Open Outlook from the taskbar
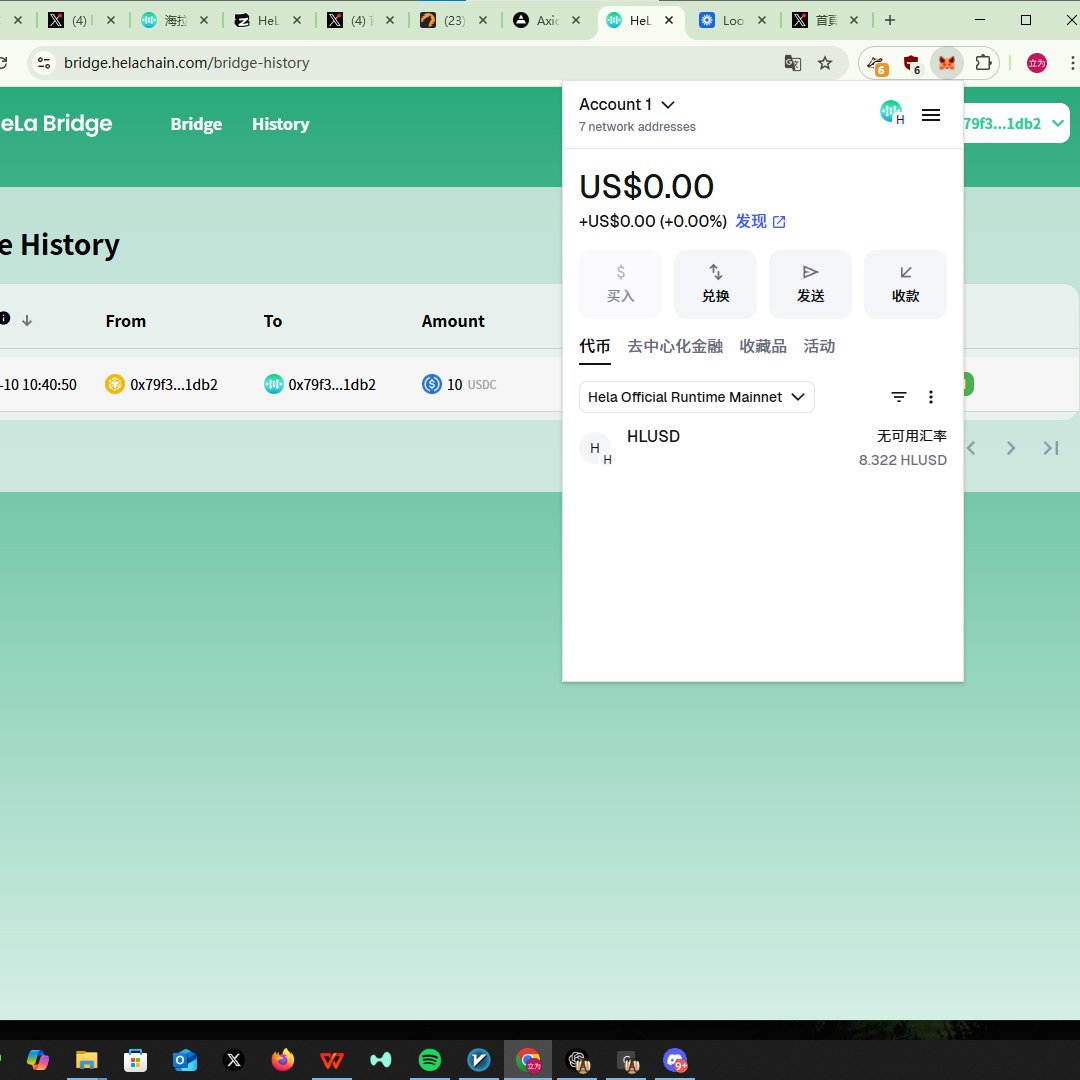The image size is (1080, 1080). pos(185,1059)
